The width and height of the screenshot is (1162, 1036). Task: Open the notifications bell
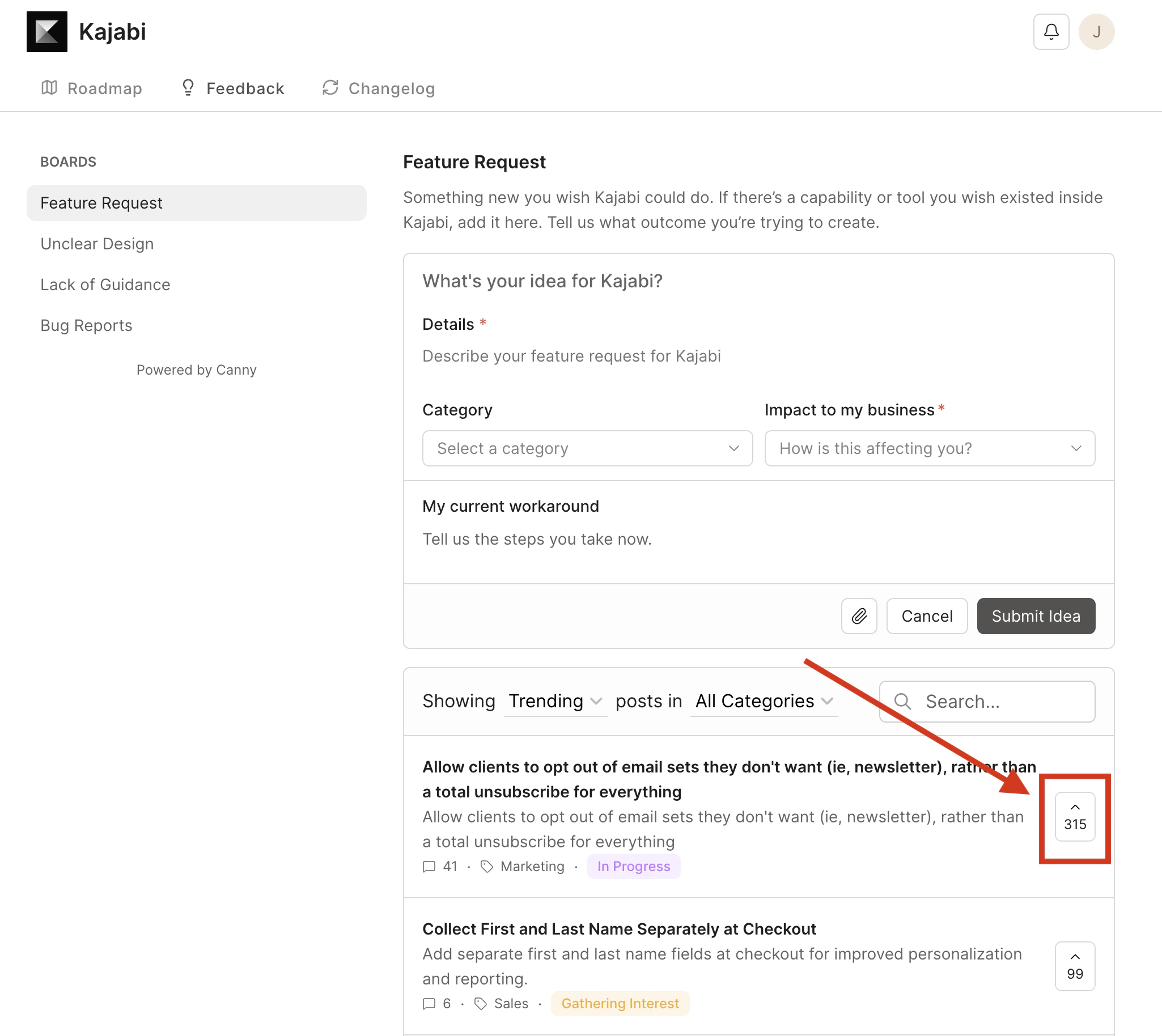pos(1051,32)
